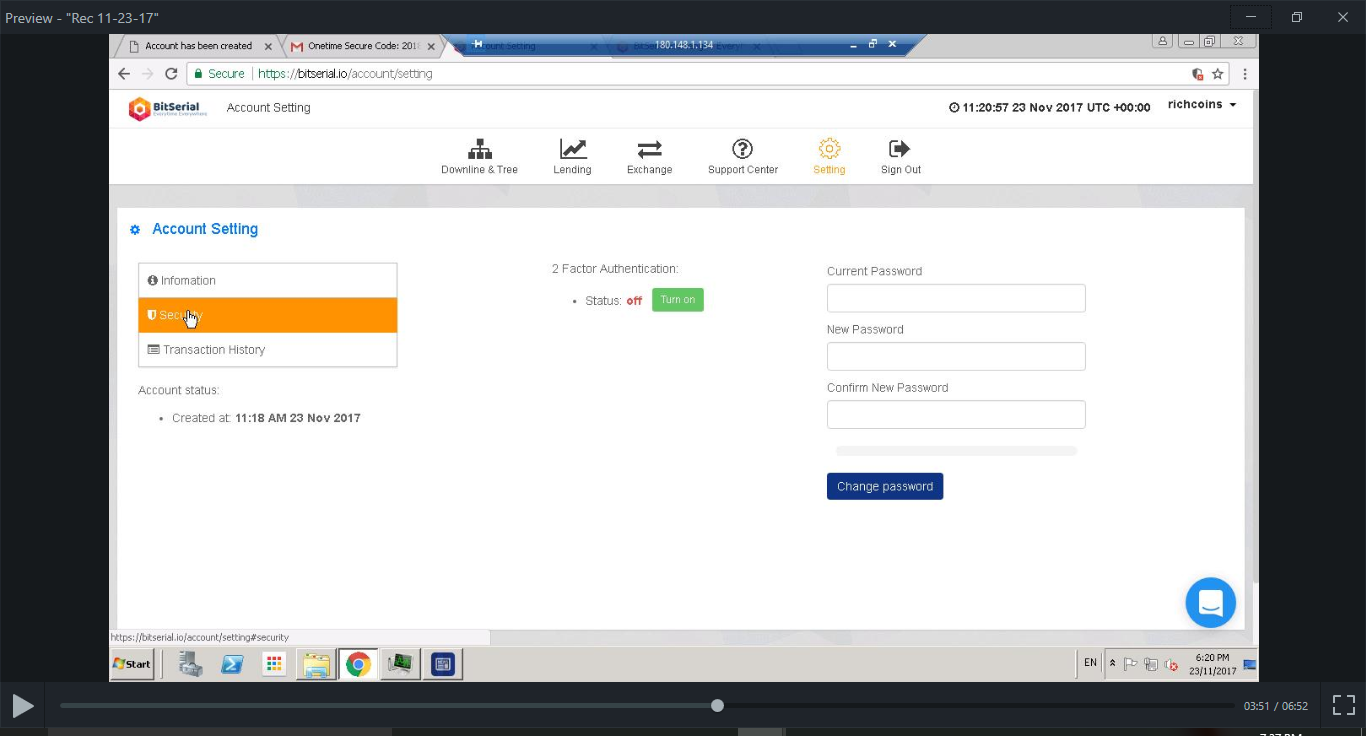Viewport: 1366px width, 736px height.
Task: Select the Transaction History tab
Action: coord(267,350)
